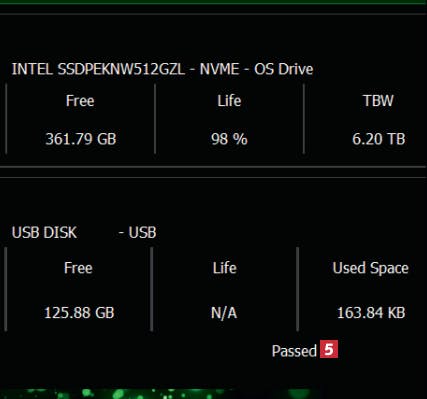Screen dimensions: 427x399
Task: Select the USB DISK drive title
Action: coord(44,232)
